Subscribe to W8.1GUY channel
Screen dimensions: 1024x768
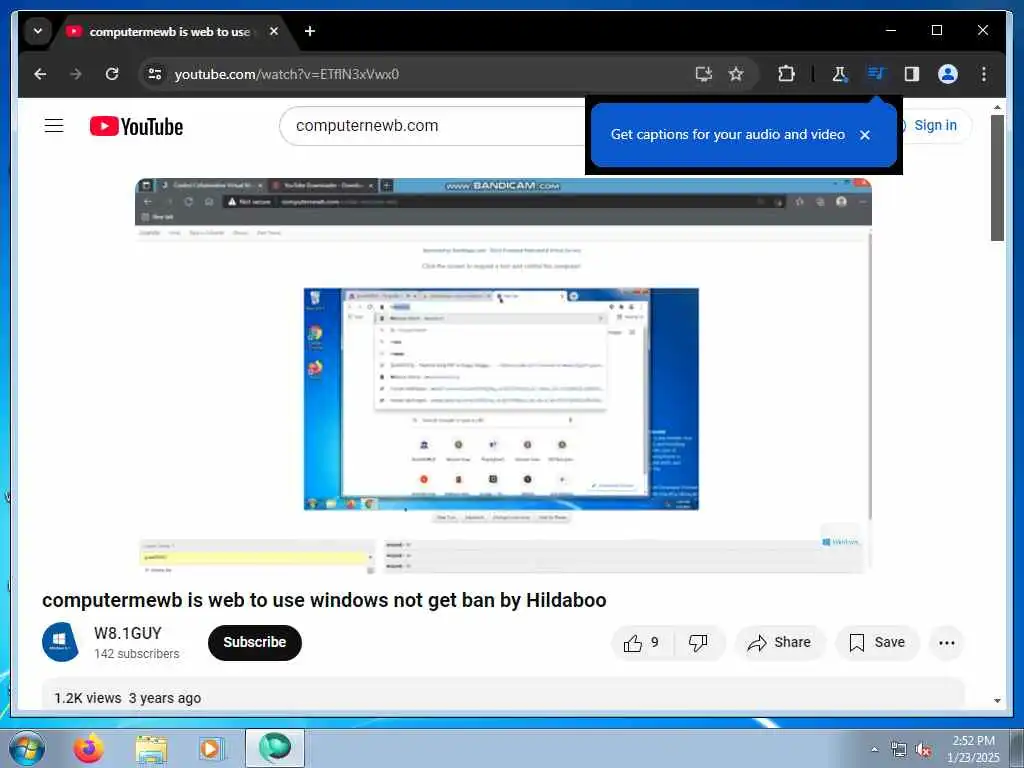point(255,642)
